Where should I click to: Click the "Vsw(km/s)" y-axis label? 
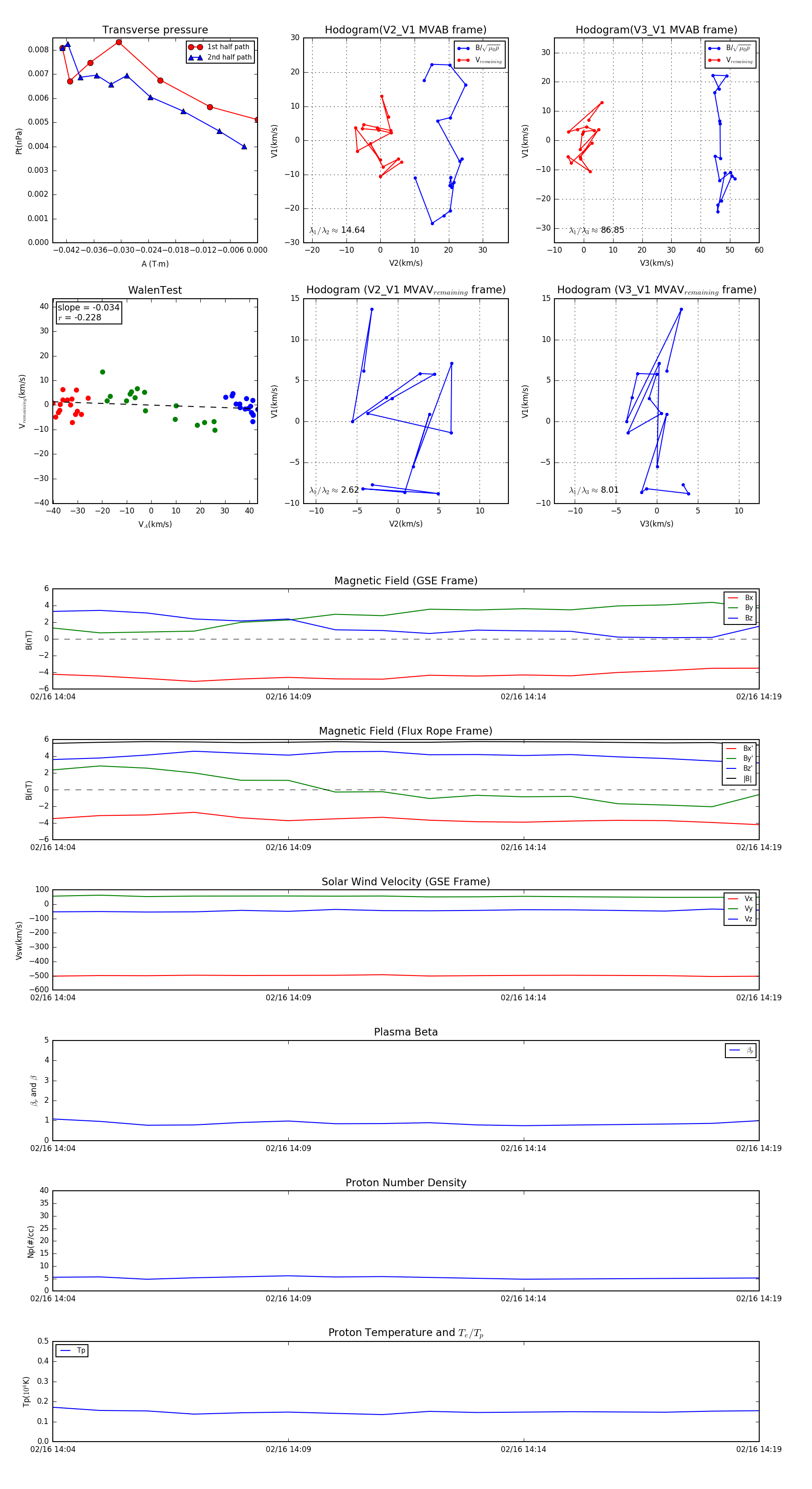tap(19, 940)
